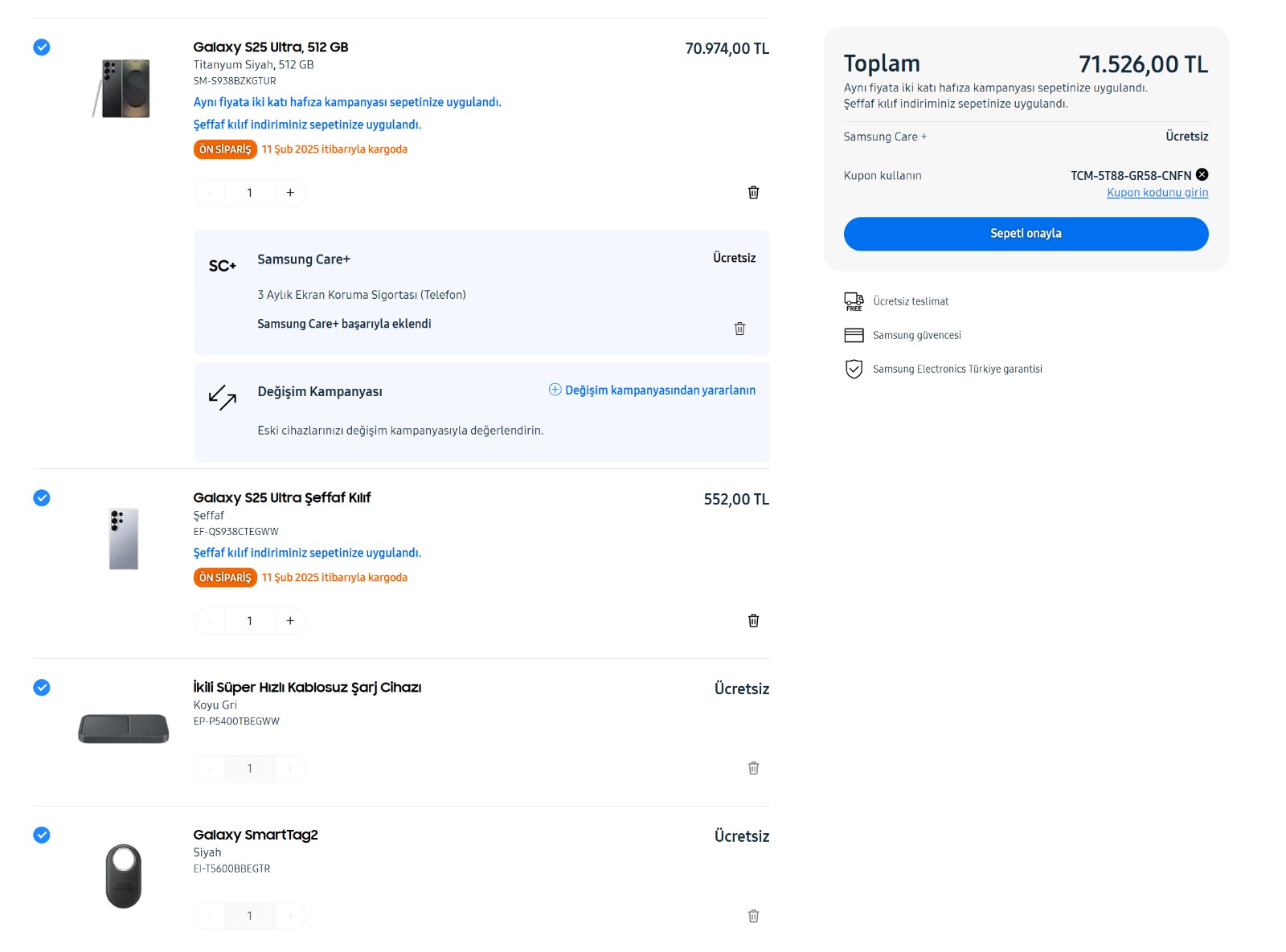Delete Galaxy S25 Ultra Şeffaf Kılıf item
The height and width of the screenshot is (952, 1286).
point(753,621)
